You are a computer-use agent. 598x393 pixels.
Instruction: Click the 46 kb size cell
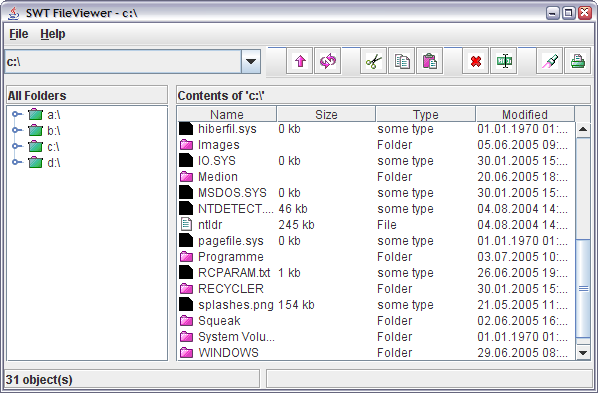tap(293, 209)
